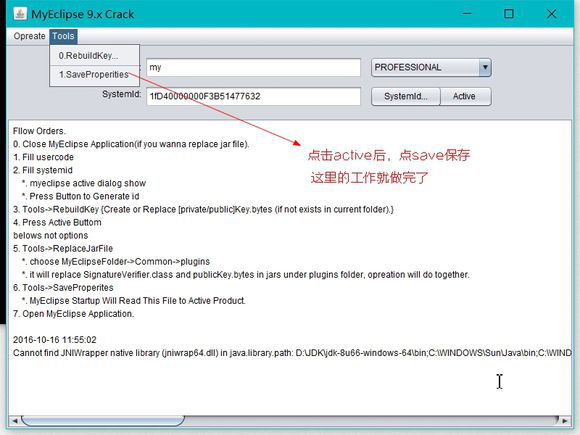The image size is (580, 435).
Task: Click the Java icon in title bar
Action: 20,14
